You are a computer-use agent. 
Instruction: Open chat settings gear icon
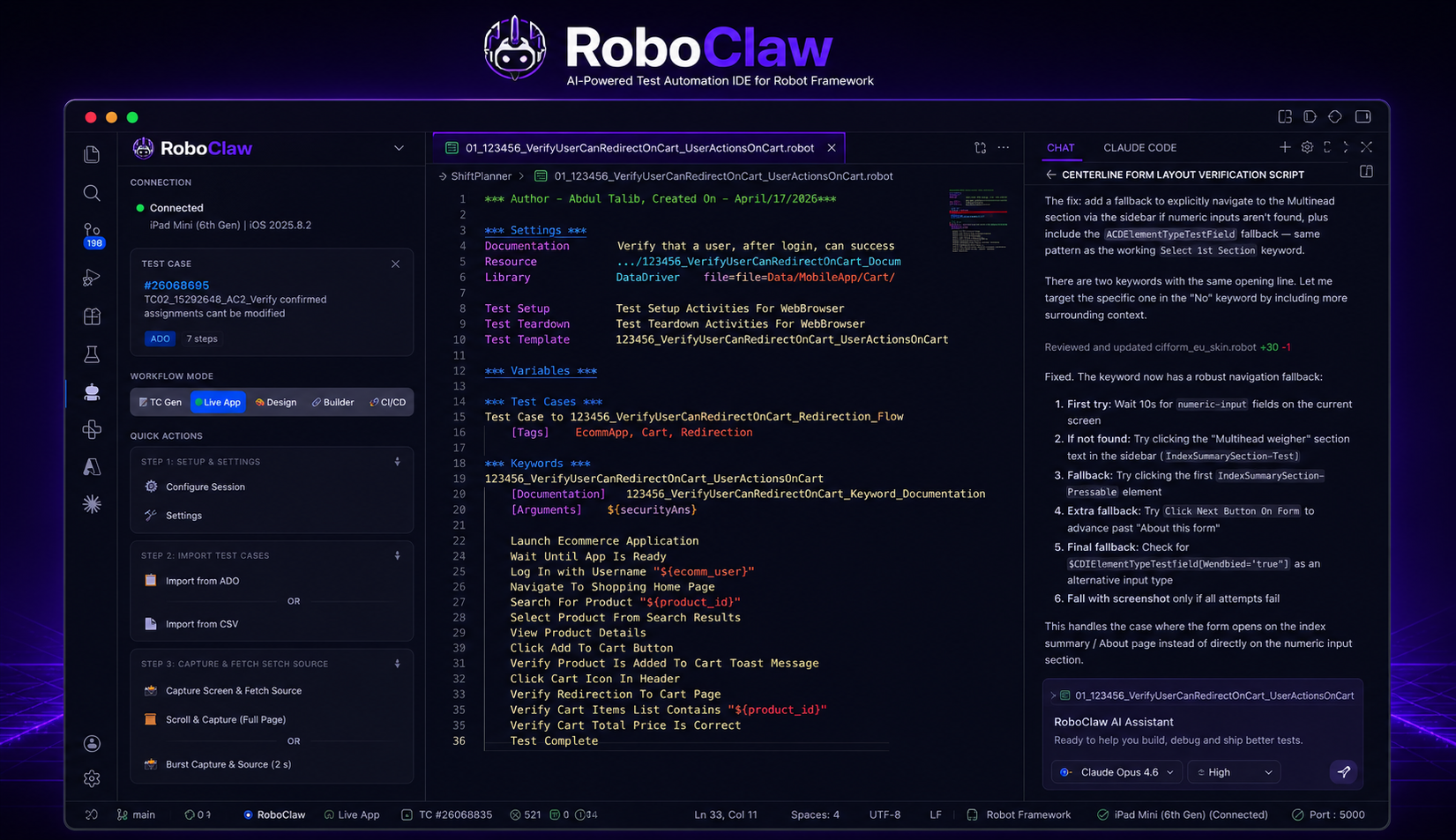pyautogui.click(x=1307, y=147)
